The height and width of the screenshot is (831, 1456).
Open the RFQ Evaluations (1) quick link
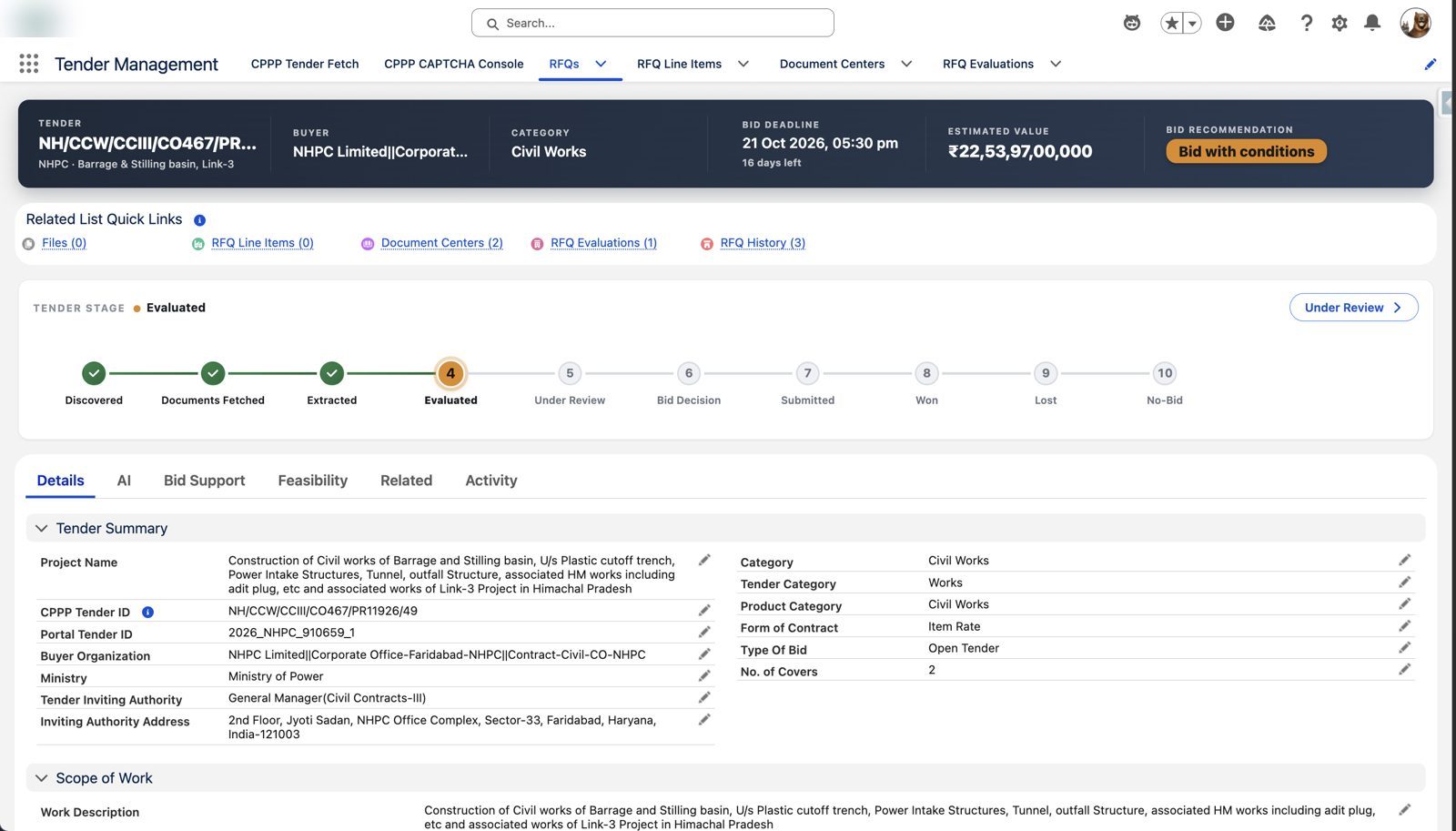pos(603,243)
